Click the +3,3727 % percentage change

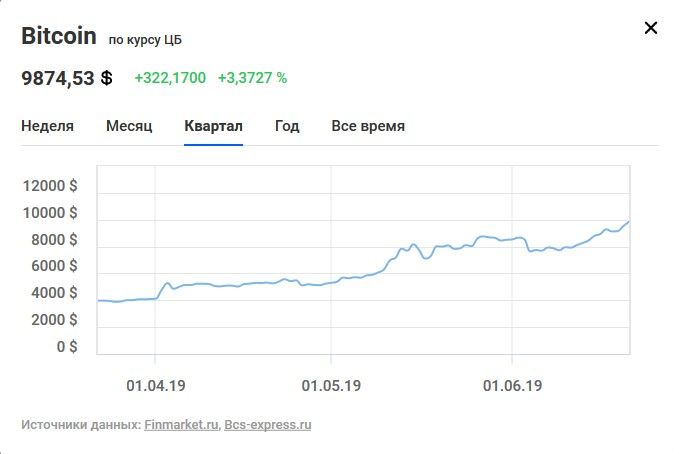tap(252, 78)
